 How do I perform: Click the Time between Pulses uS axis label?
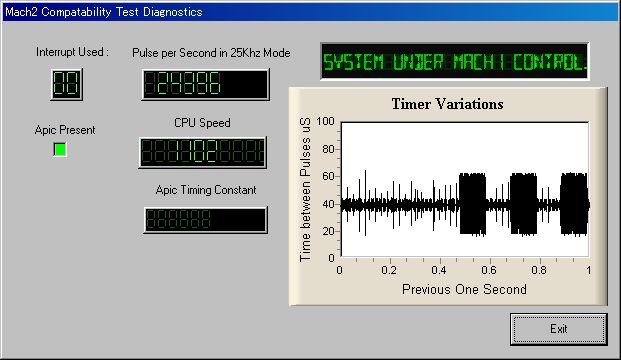click(305, 189)
